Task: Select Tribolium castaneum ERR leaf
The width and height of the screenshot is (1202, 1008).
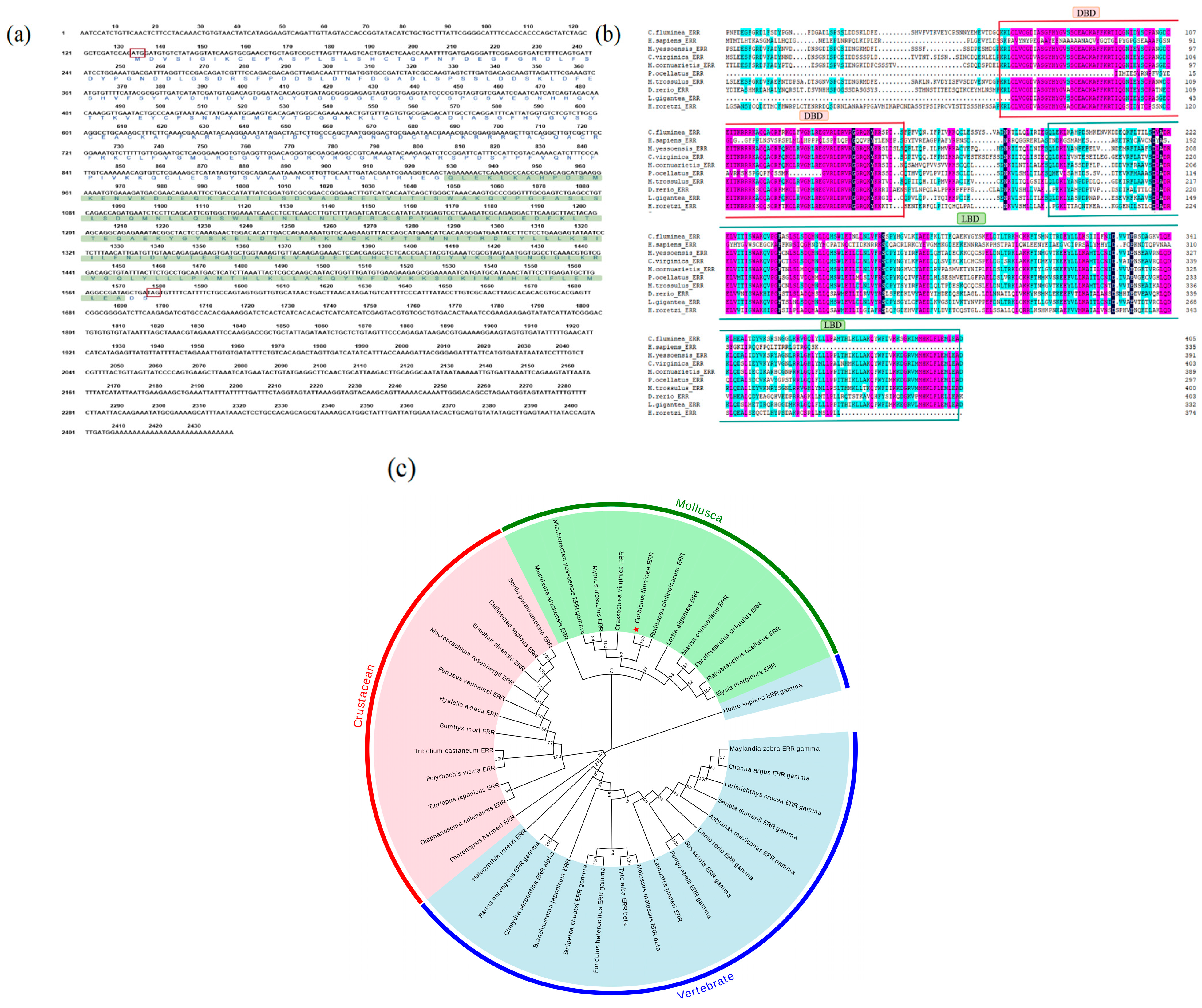Action: [453, 750]
